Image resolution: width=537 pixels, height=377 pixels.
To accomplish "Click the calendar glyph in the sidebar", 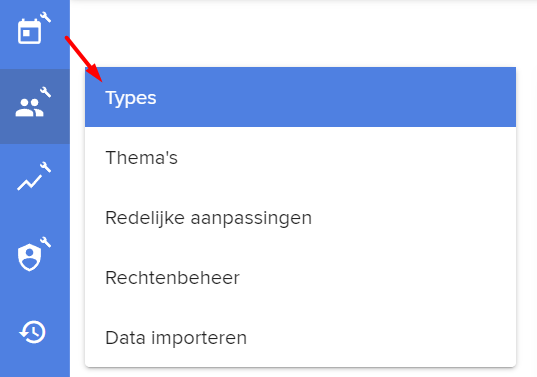I will (29, 32).
